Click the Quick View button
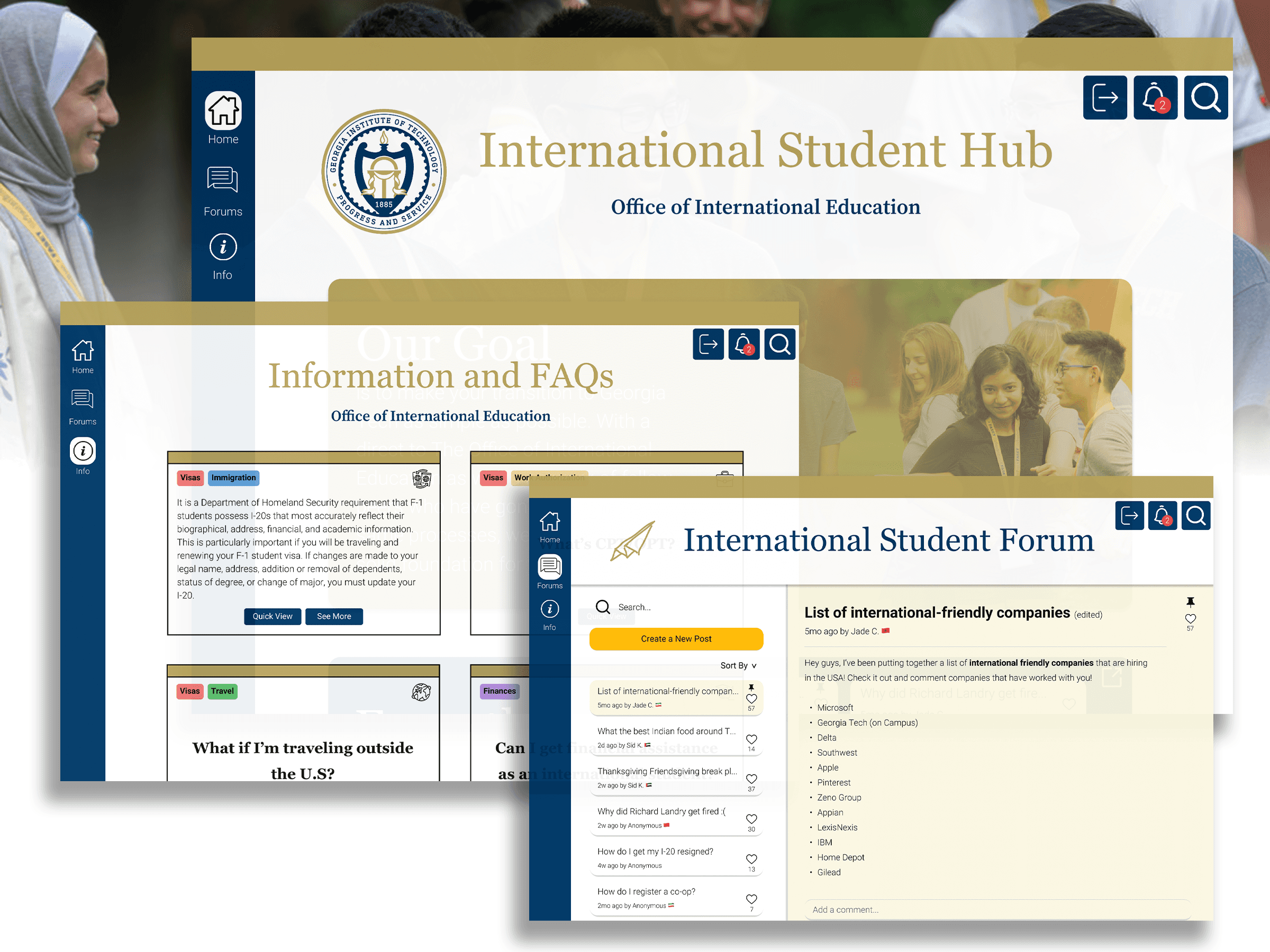Screen dimensions: 1270x952 (x=272, y=616)
